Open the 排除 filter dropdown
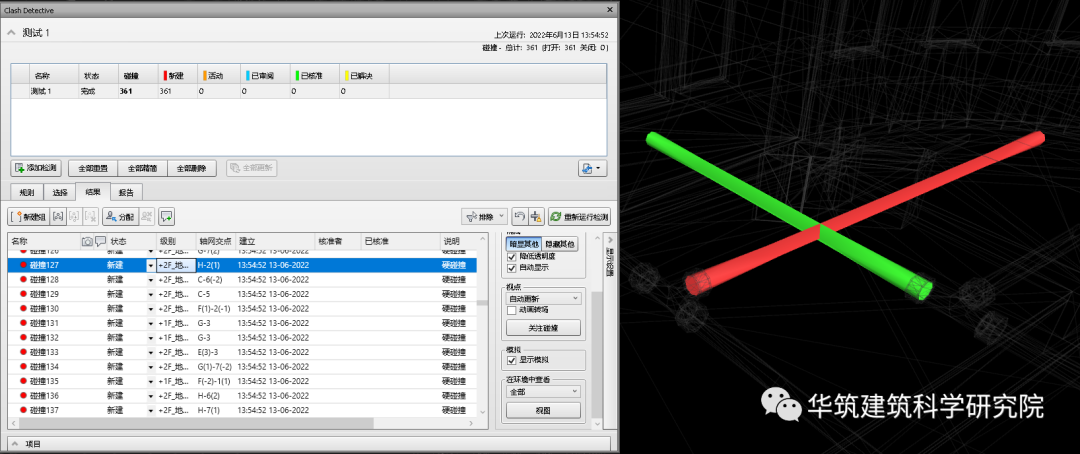Image resolution: width=1080 pixels, height=454 pixels. click(x=485, y=216)
